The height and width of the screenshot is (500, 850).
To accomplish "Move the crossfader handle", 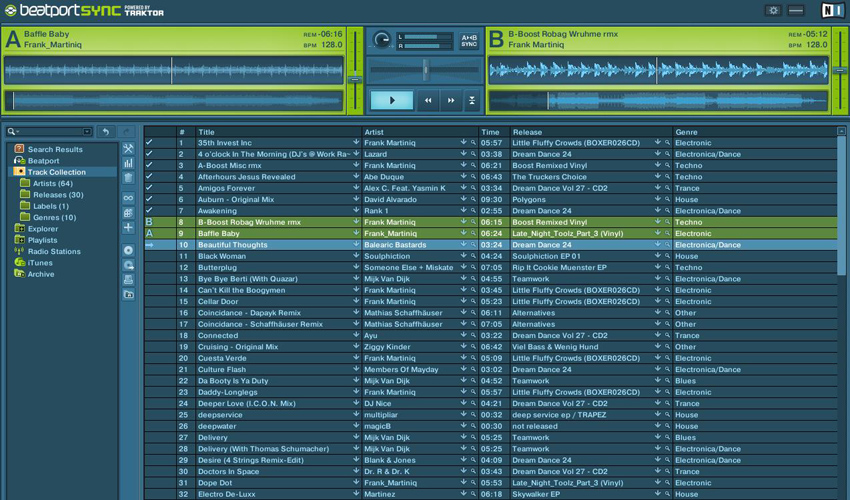I will [x=426, y=69].
